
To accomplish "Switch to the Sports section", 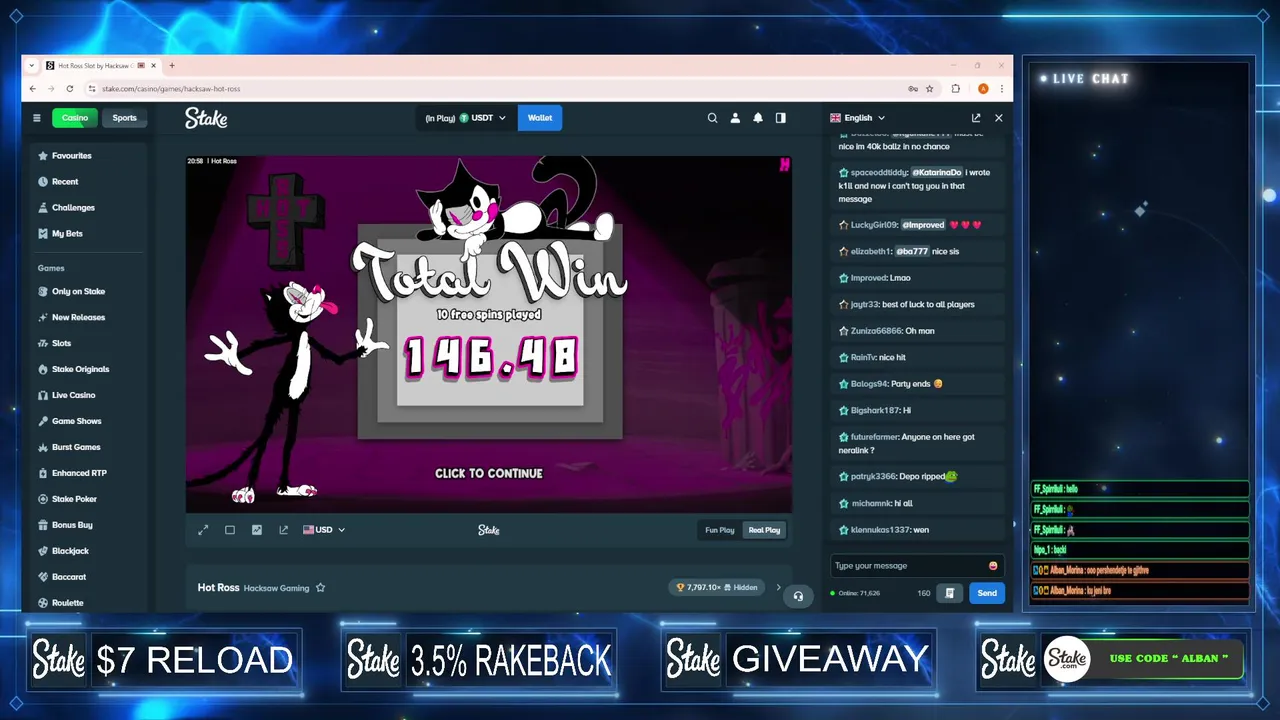I will [x=124, y=118].
